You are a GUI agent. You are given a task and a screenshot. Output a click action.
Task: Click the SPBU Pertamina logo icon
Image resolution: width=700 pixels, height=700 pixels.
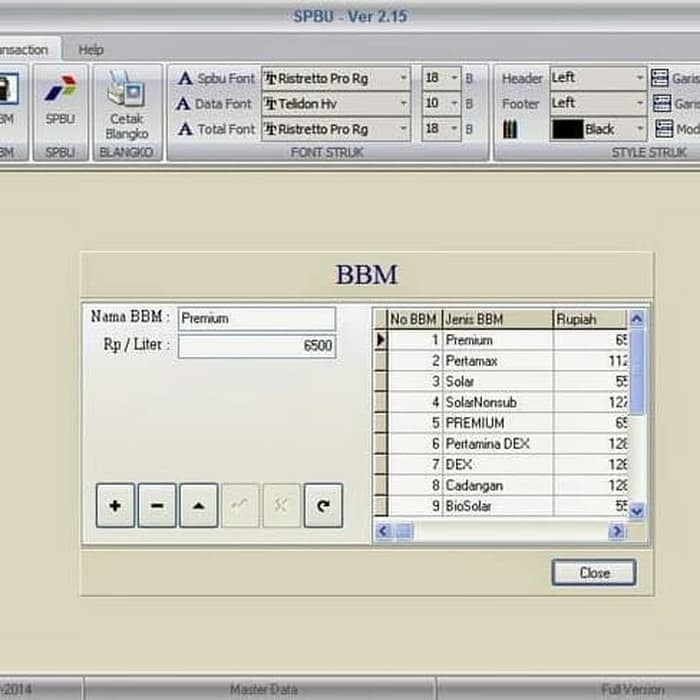[x=60, y=90]
